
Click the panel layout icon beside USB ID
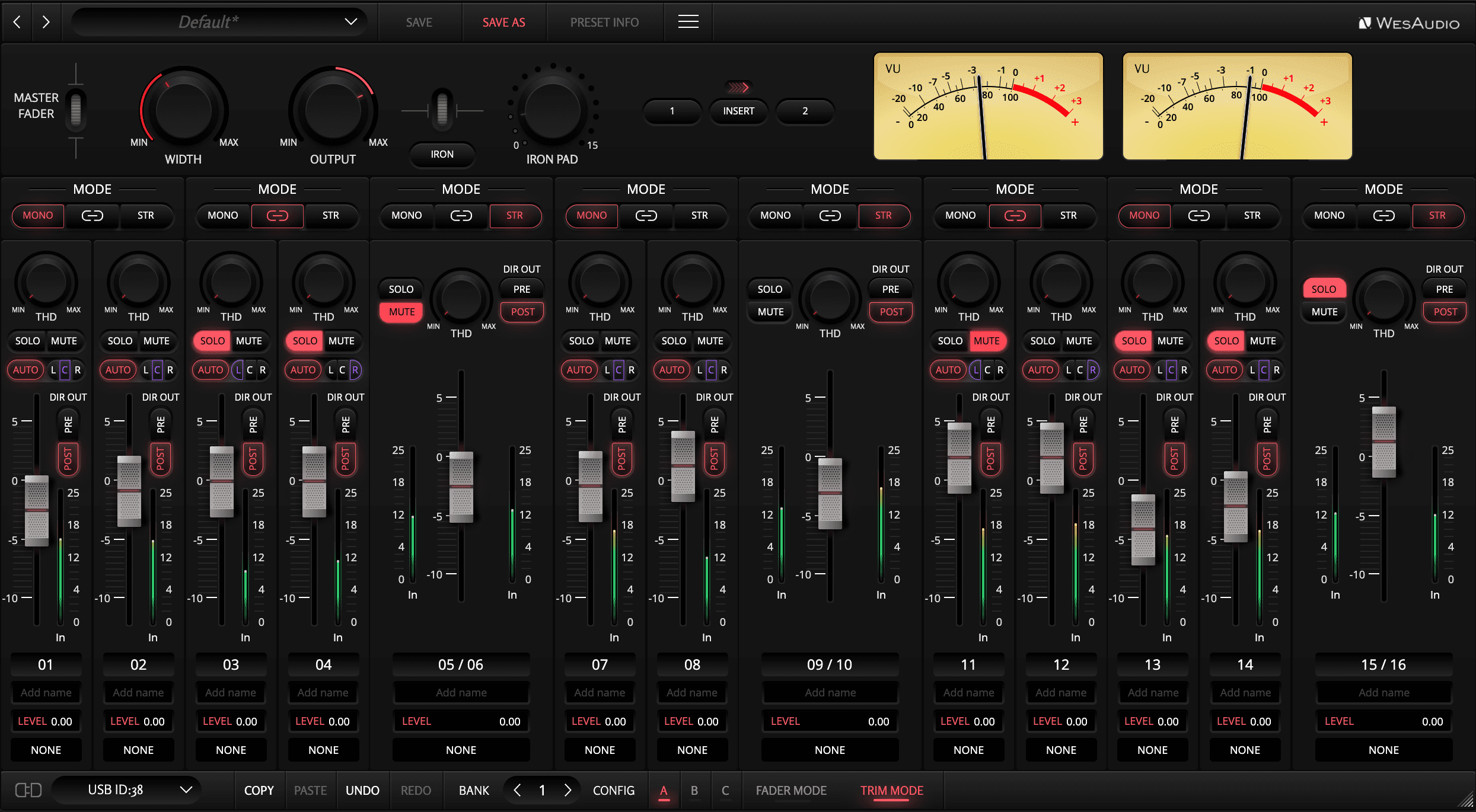pyautogui.click(x=28, y=790)
